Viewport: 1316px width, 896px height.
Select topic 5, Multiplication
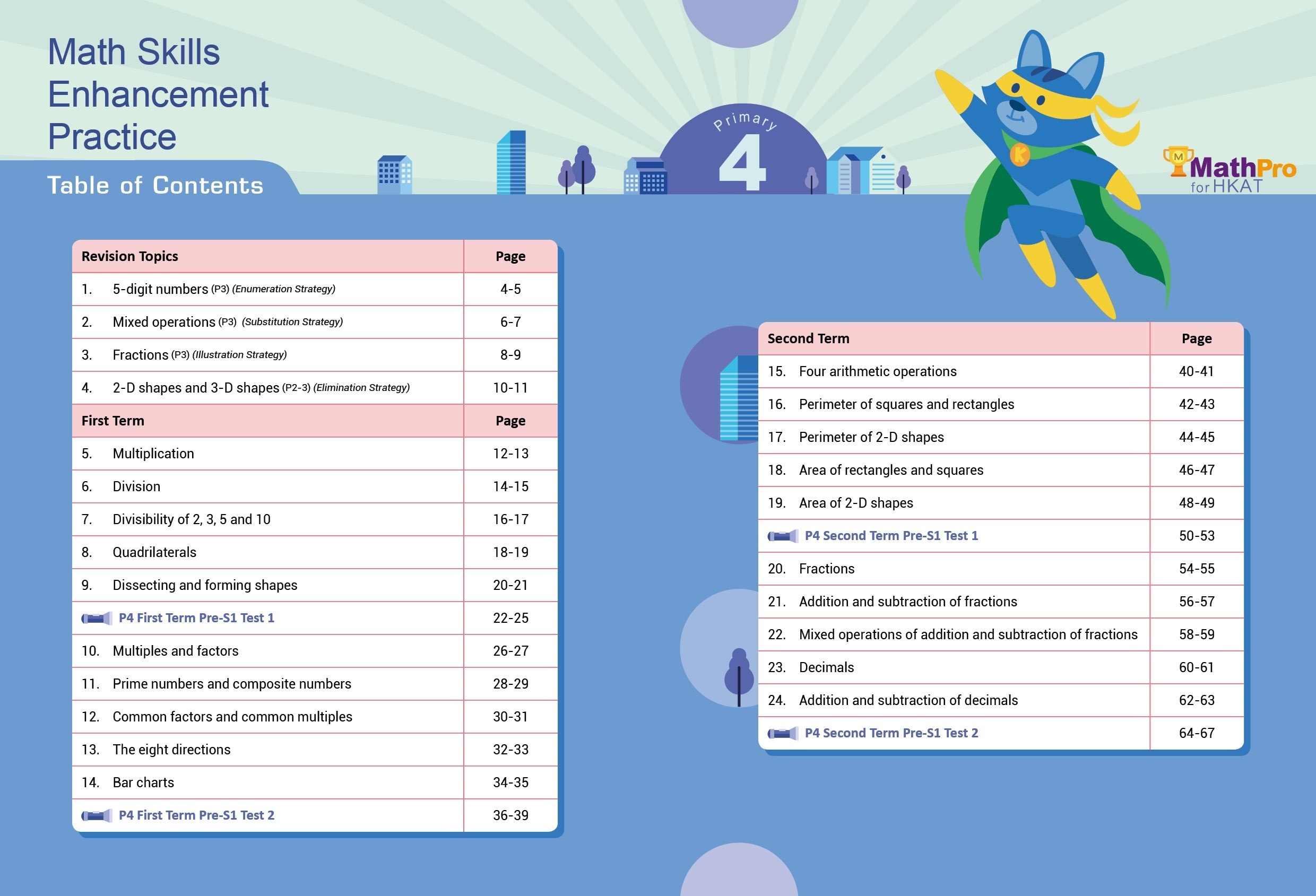click(268, 454)
